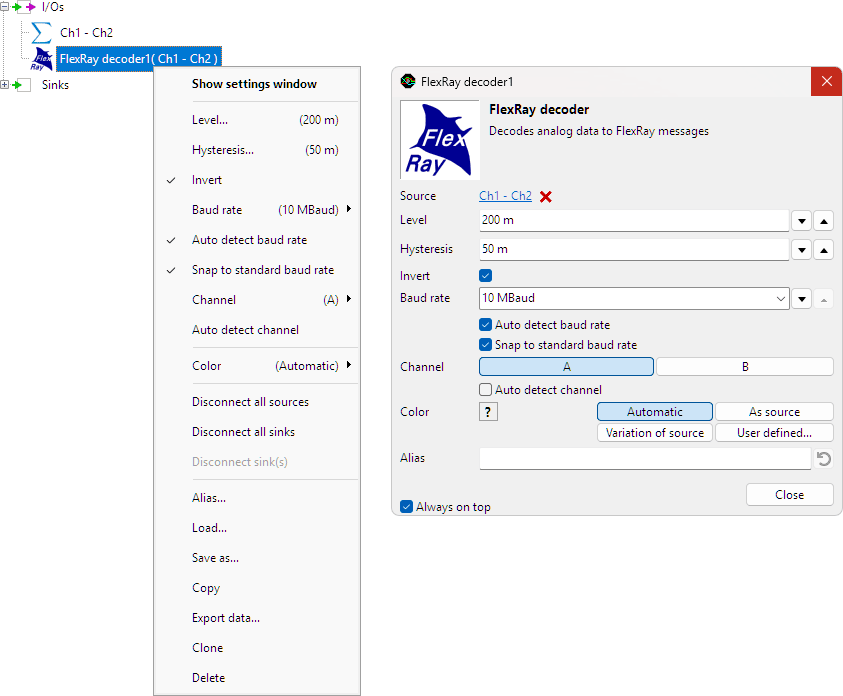Increase Level with the up arrow
Viewport: 843px width, 696px height.
coord(823,221)
